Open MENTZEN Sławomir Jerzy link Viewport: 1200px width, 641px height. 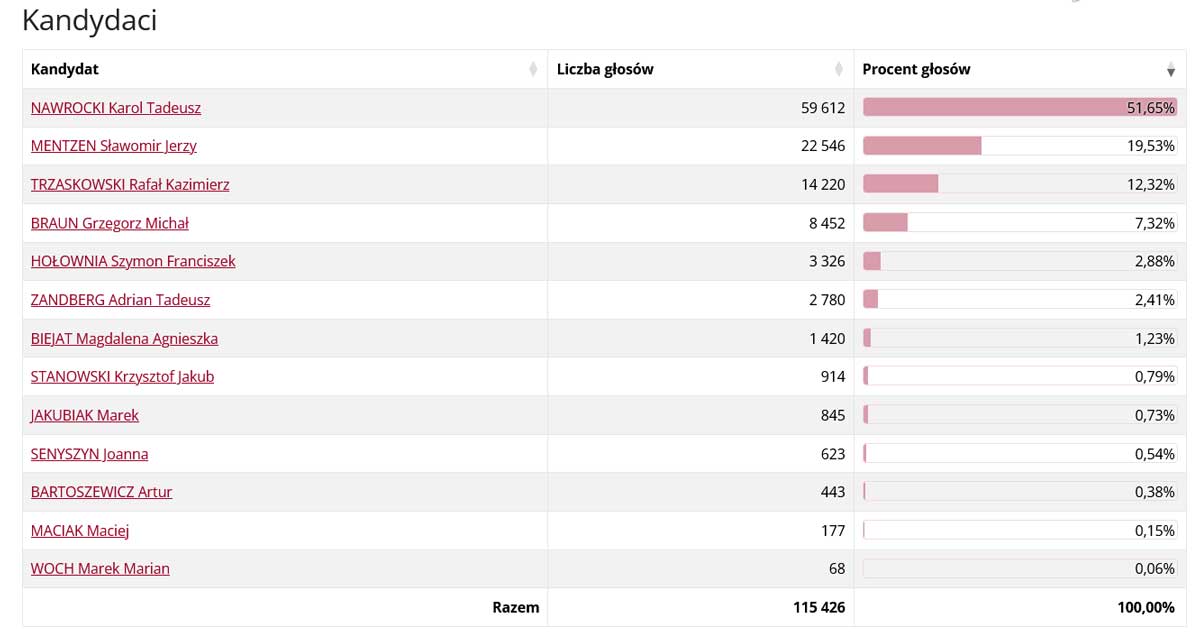114,146
